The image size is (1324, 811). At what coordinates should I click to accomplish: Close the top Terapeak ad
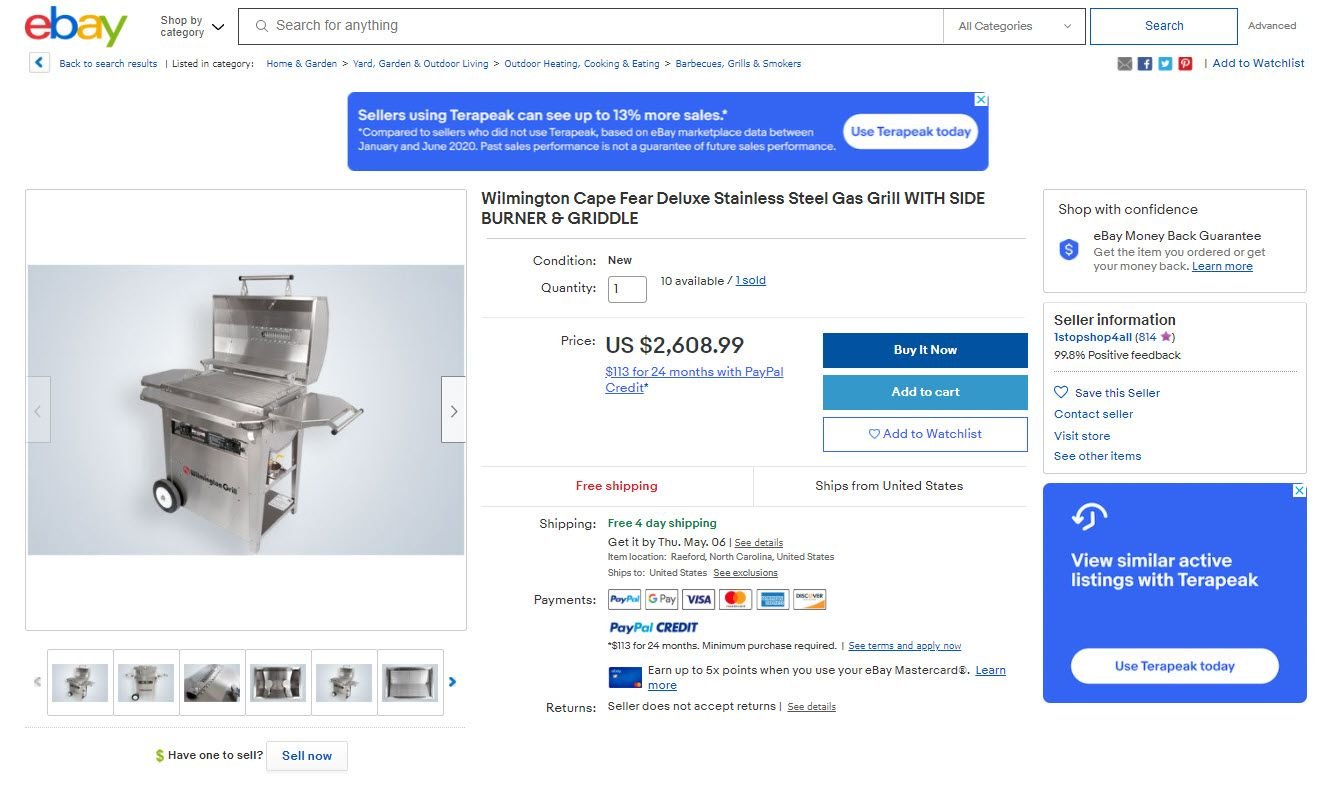click(981, 100)
